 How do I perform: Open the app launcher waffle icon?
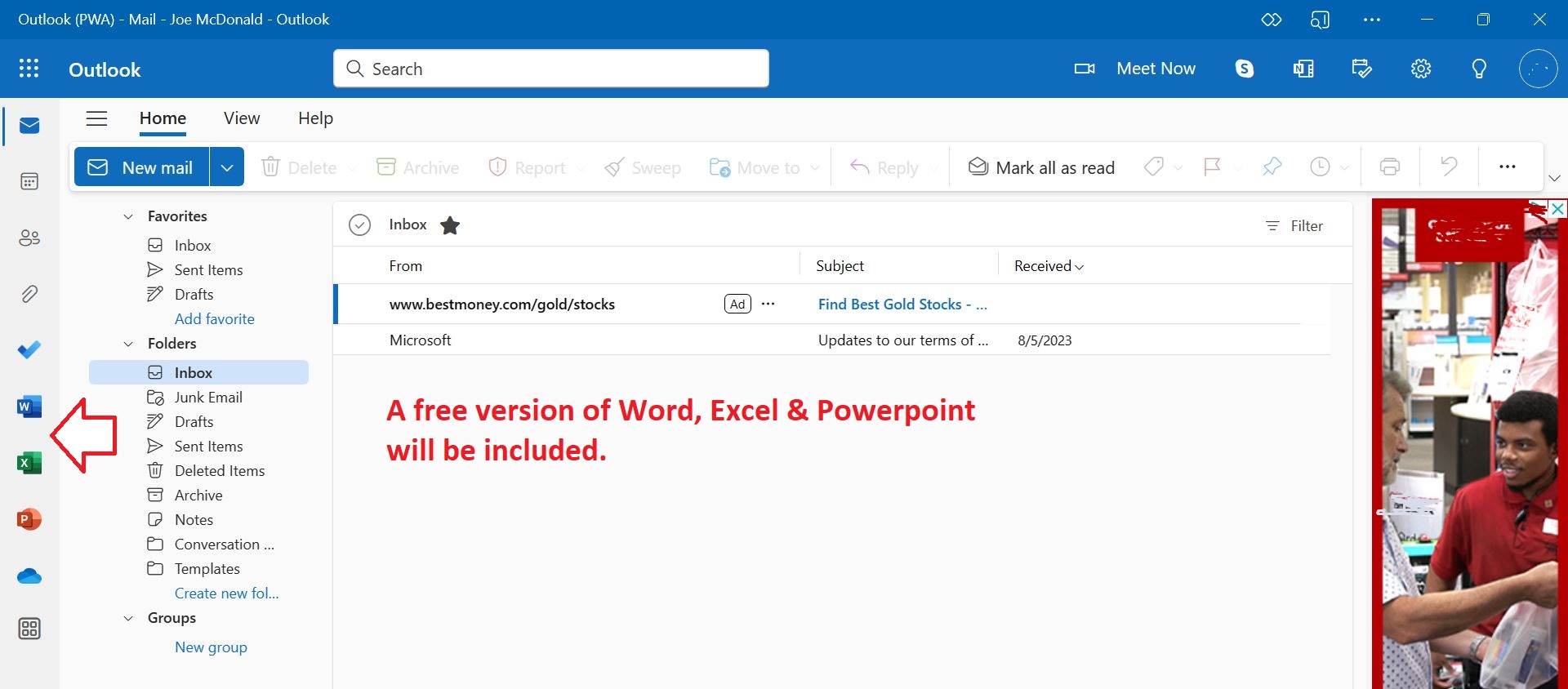(x=29, y=69)
